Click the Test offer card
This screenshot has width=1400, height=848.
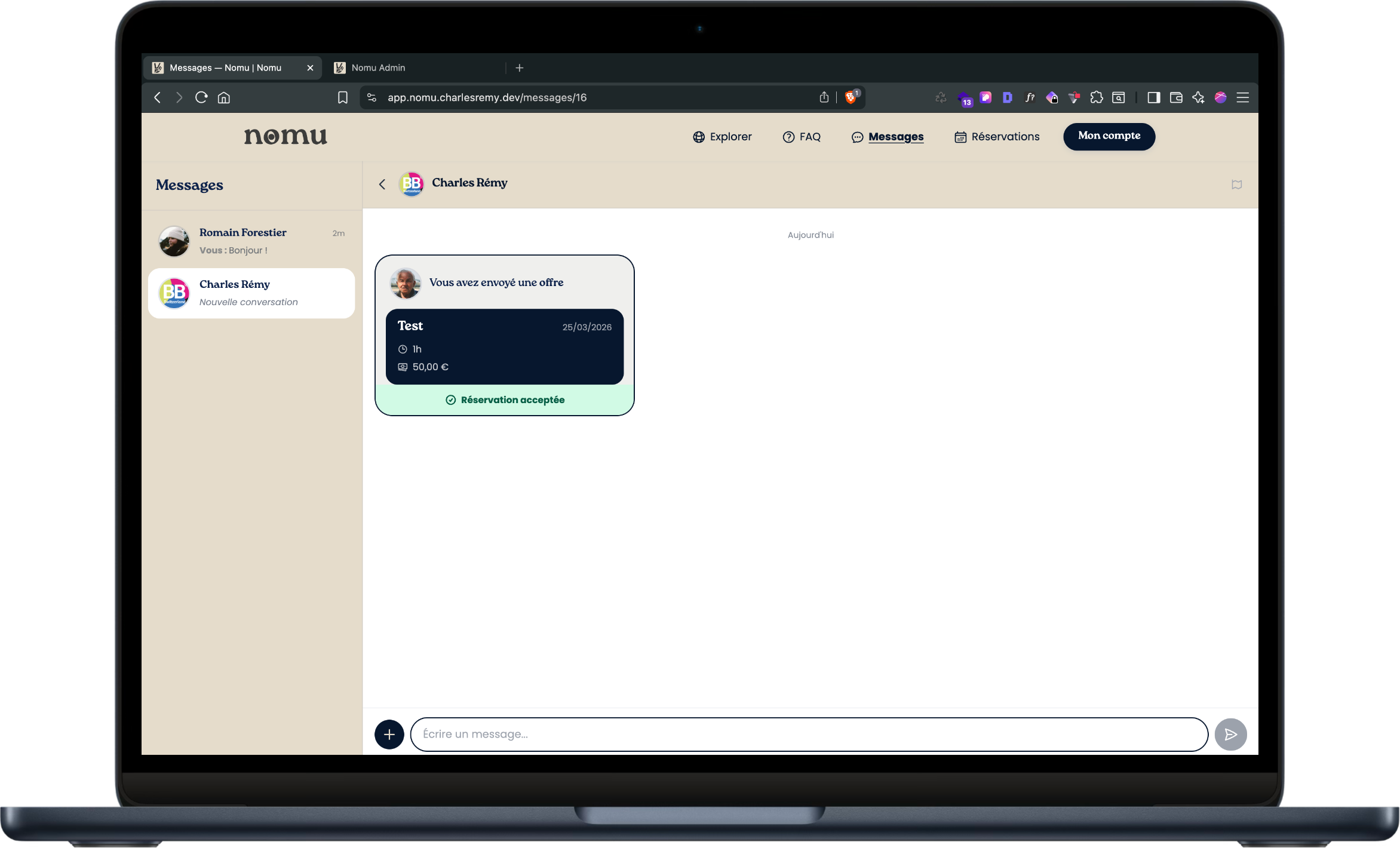pos(504,346)
